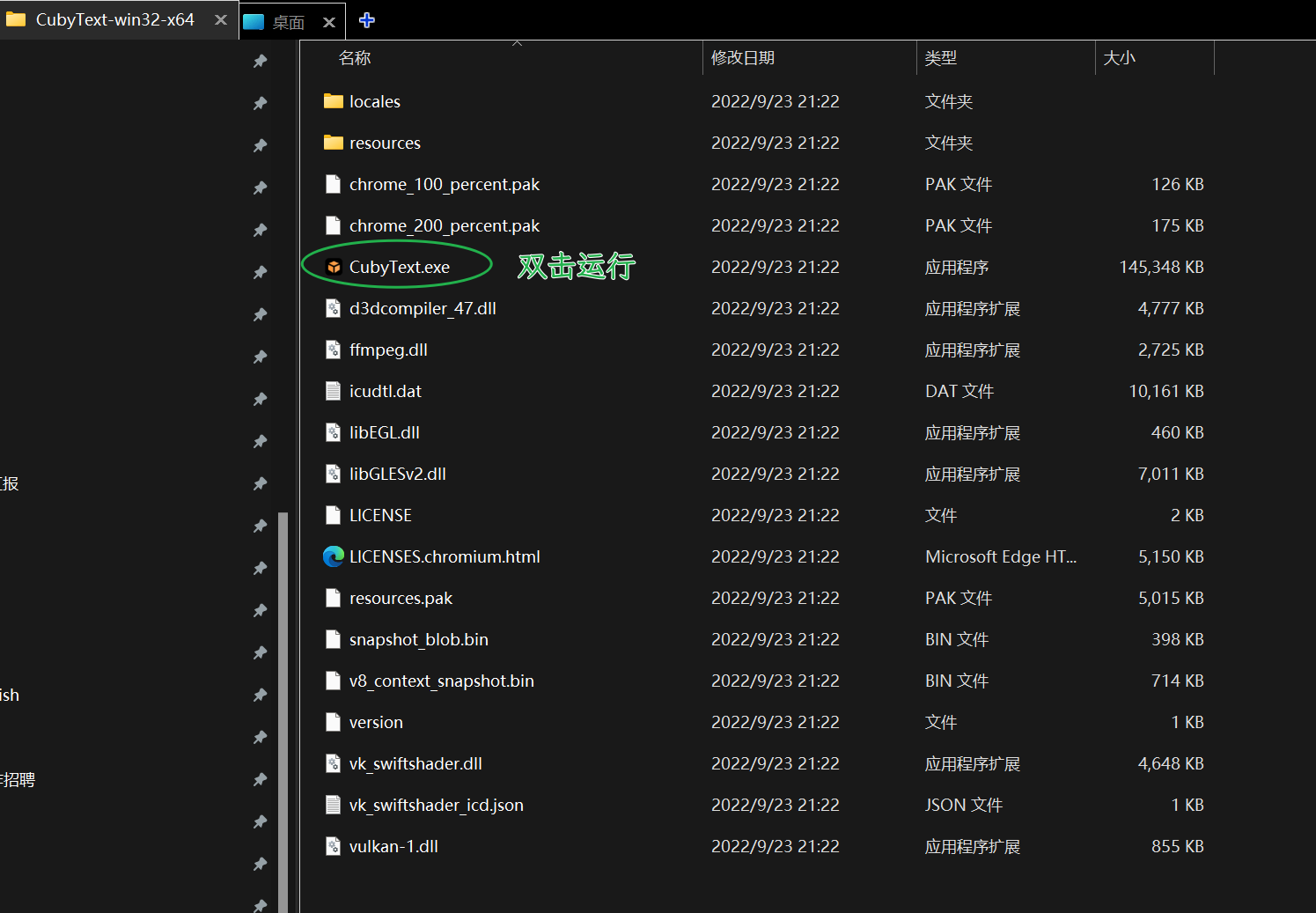
Task: Close the CubyText-win32-x64 tab
Action: click(221, 19)
